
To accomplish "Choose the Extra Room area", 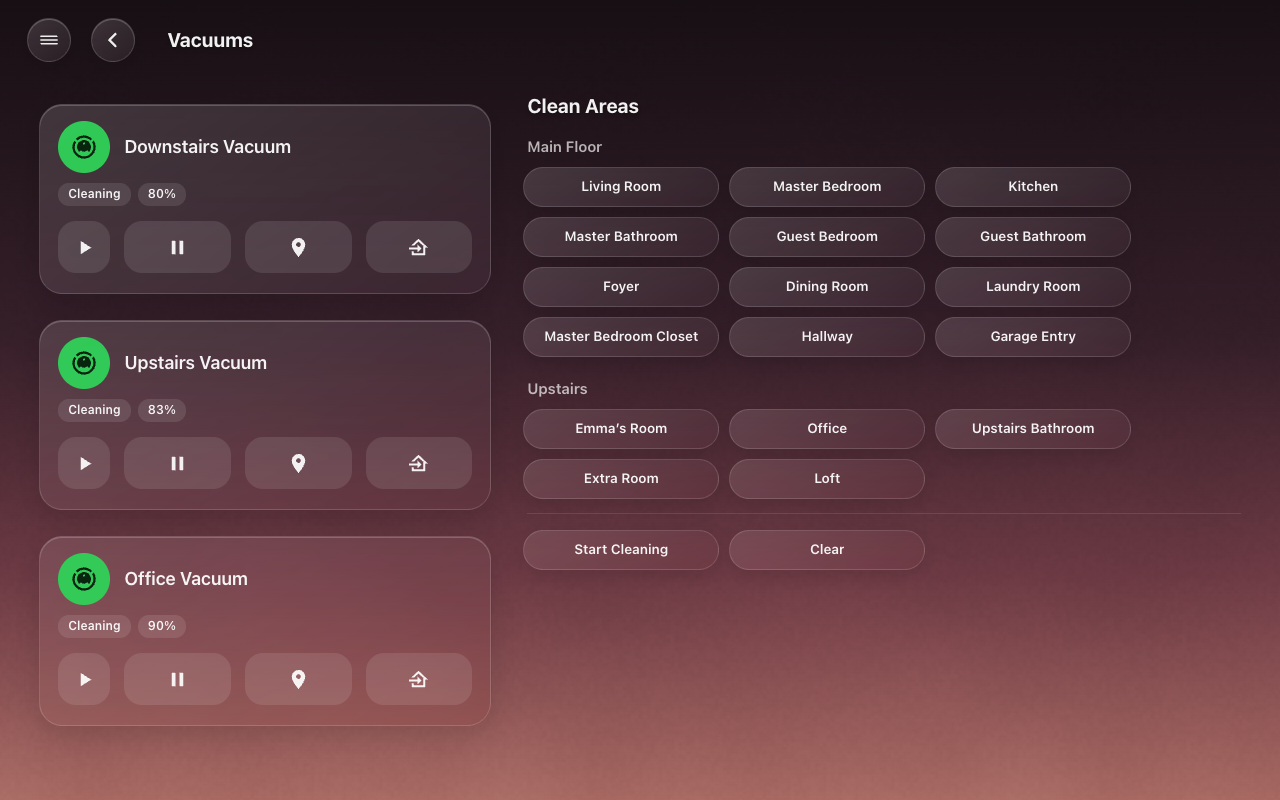I will [x=621, y=479].
